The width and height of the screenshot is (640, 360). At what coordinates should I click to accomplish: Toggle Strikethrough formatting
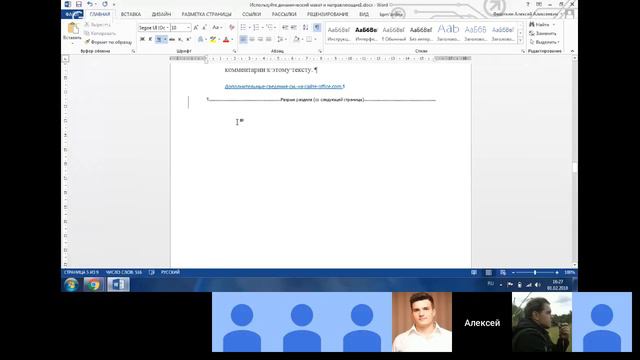pyautogui.click(x=172, y=39)
